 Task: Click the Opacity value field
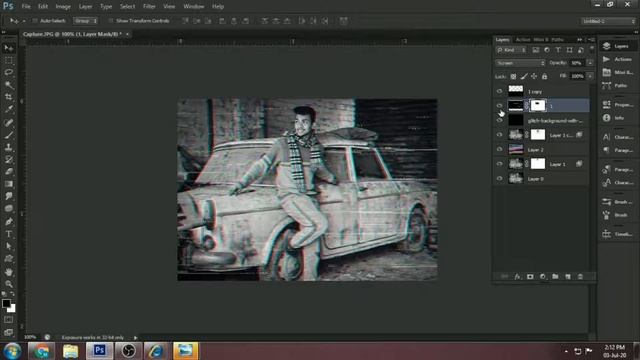tap(578, 63)
